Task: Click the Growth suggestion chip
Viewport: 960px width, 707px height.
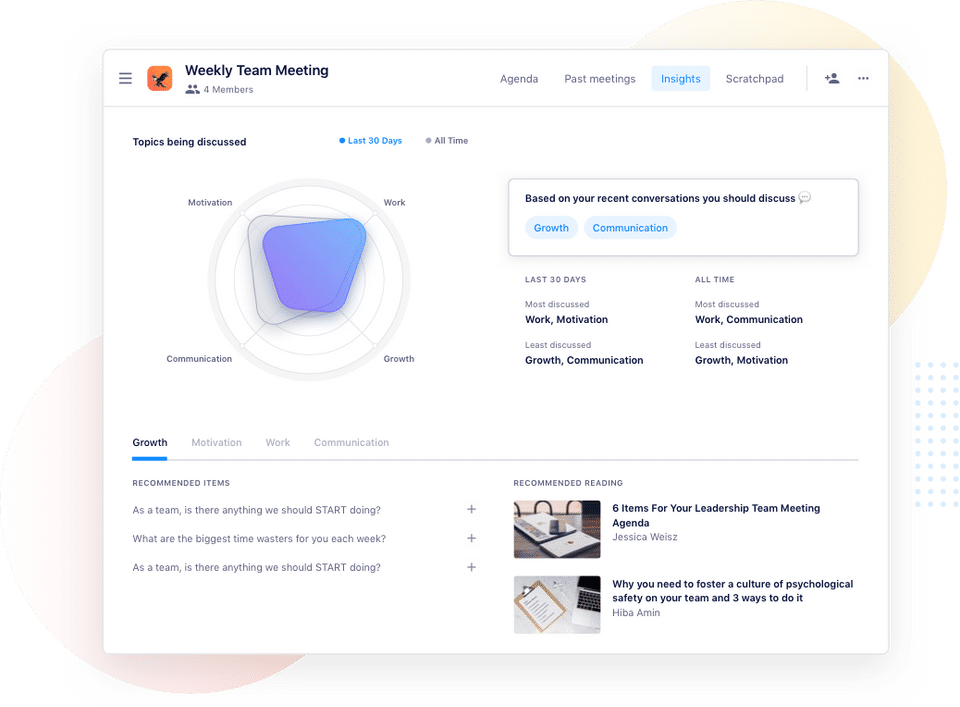Action: (551, 228)
